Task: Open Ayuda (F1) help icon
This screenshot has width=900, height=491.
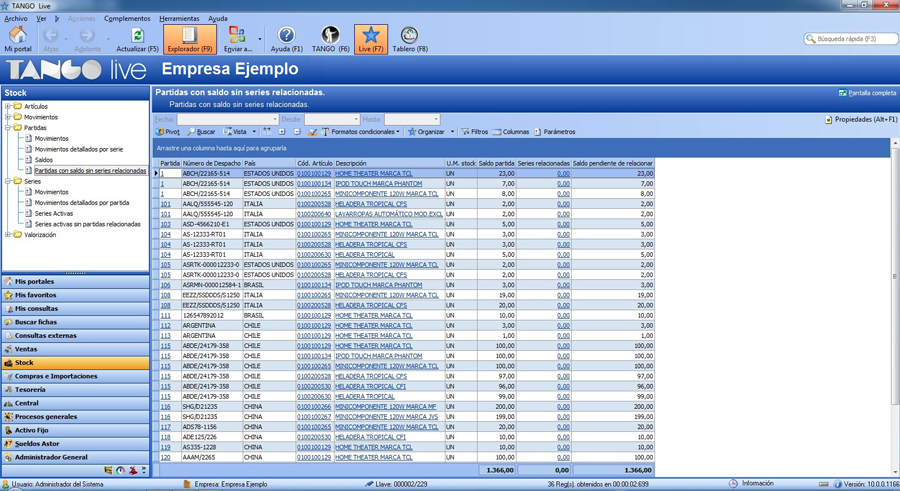Action: click(286, 36)
